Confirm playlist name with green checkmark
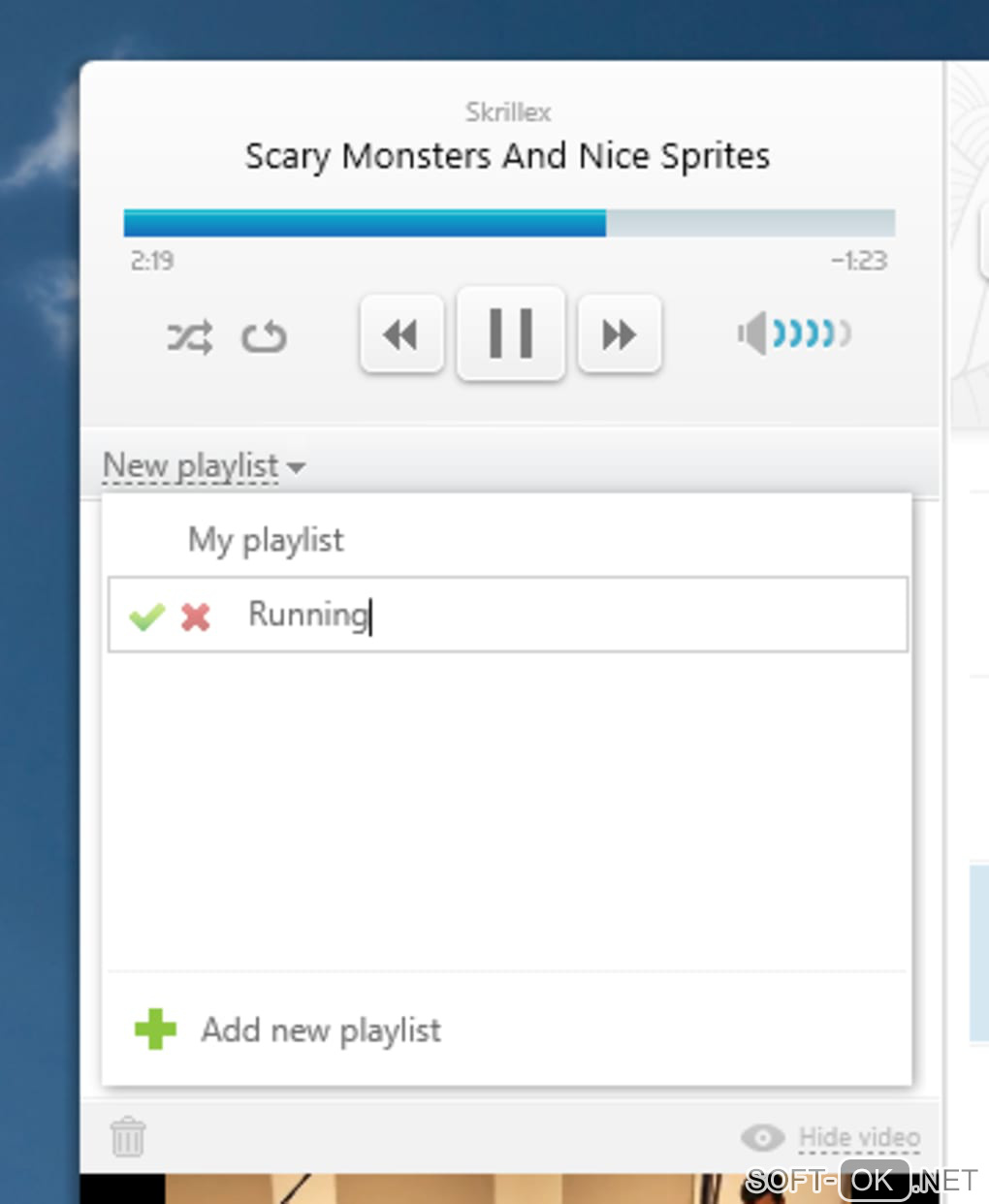Image resolution: width=989 pixels, height=1204 pixels. pyautogui.click(x=146, y=617)
